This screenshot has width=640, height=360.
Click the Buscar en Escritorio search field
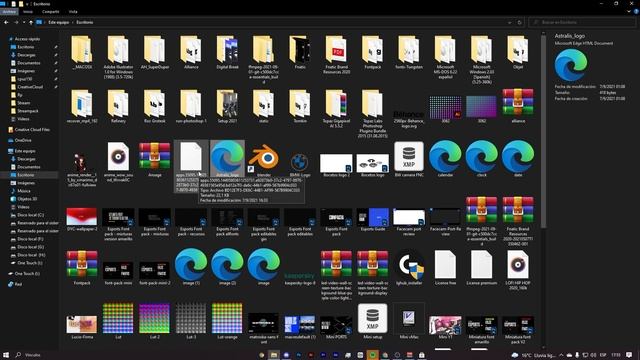(x=582, y=22)
